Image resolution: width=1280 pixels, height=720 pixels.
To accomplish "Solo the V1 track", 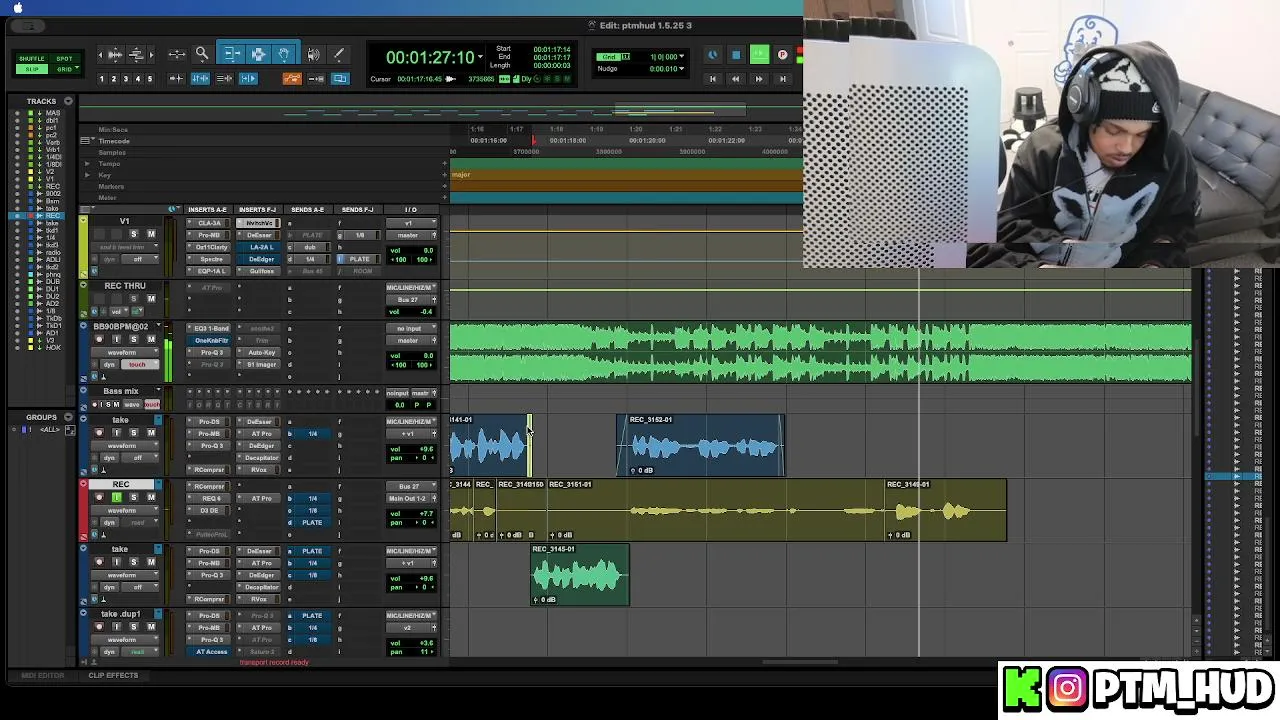I will point(133,234).
